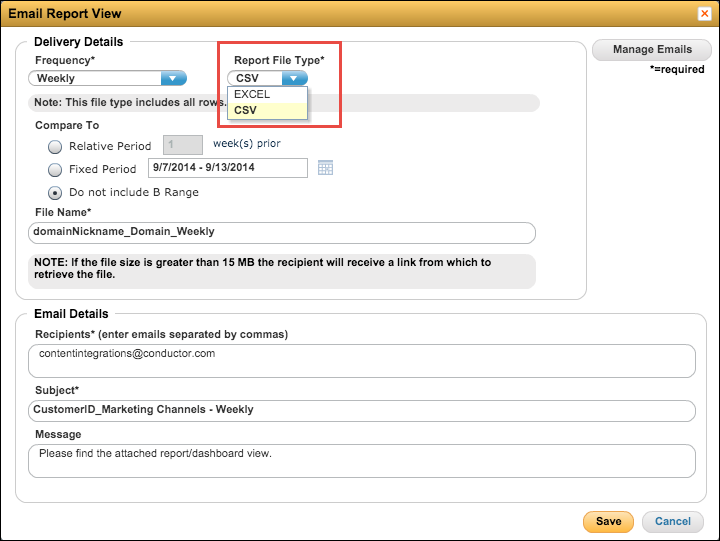Open the Fixed Period calendar picker icon
This screenshot has height=541, width=720.
[325, 168]
